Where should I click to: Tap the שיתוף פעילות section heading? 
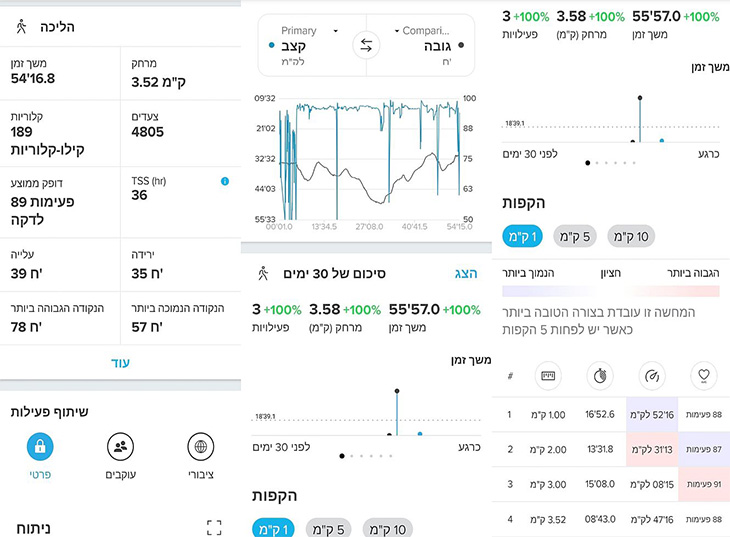click(49, 412)
